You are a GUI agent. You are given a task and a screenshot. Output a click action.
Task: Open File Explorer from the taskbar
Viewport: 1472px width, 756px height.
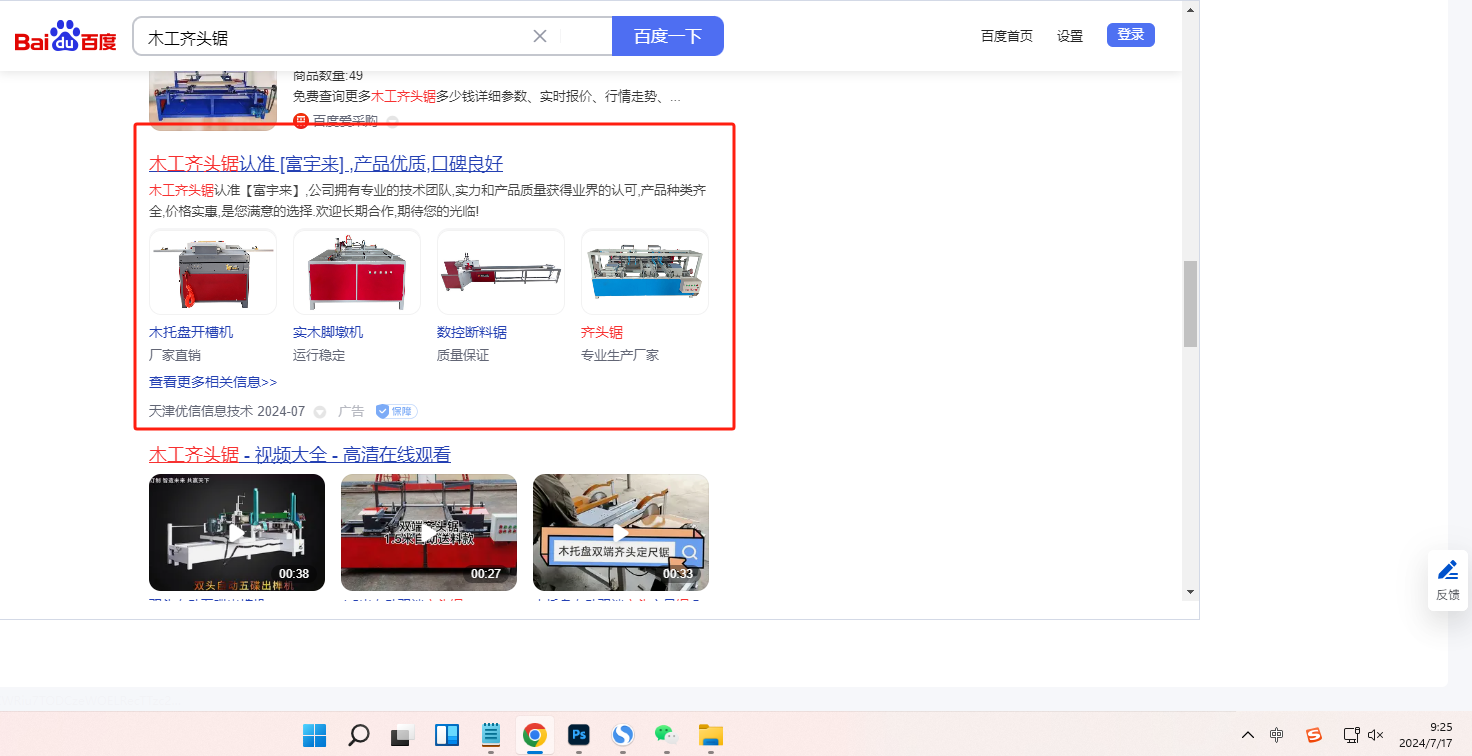710,735
